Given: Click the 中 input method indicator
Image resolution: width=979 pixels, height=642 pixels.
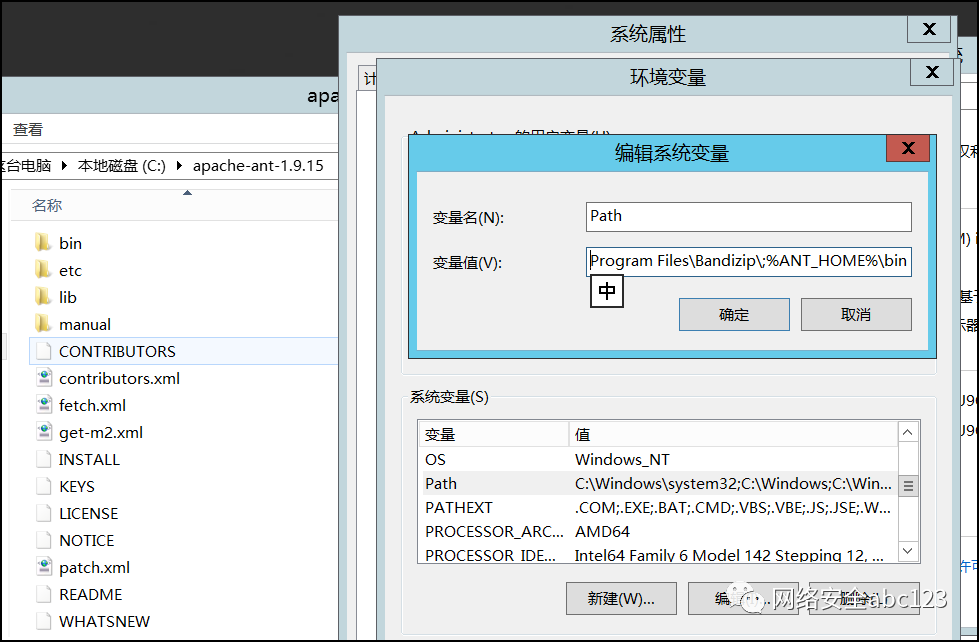Looking at the screenshot, I should [x=606, y=291].
